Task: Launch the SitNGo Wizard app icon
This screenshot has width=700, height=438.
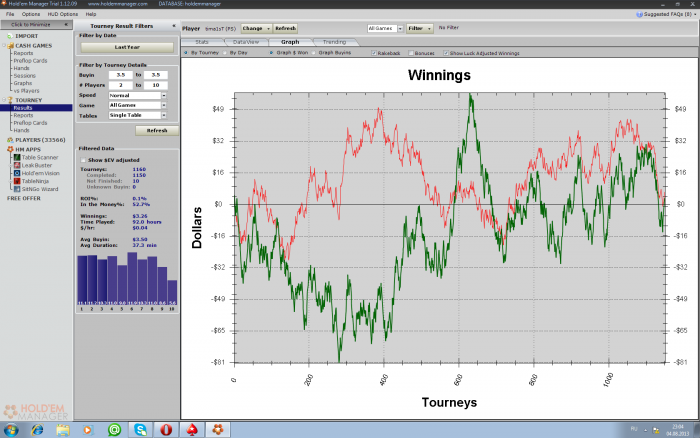Action: (17, 189)
